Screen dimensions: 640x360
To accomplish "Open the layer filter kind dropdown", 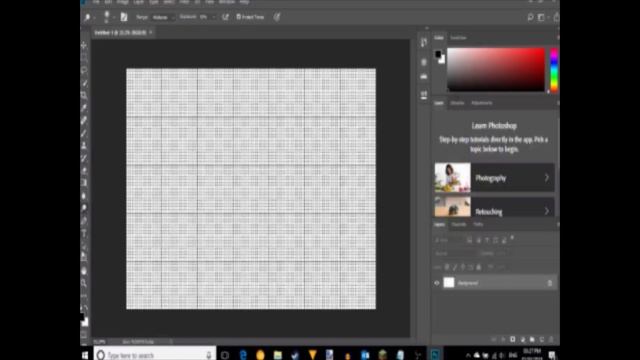I will pyautogui.click(x=449, y=240).
